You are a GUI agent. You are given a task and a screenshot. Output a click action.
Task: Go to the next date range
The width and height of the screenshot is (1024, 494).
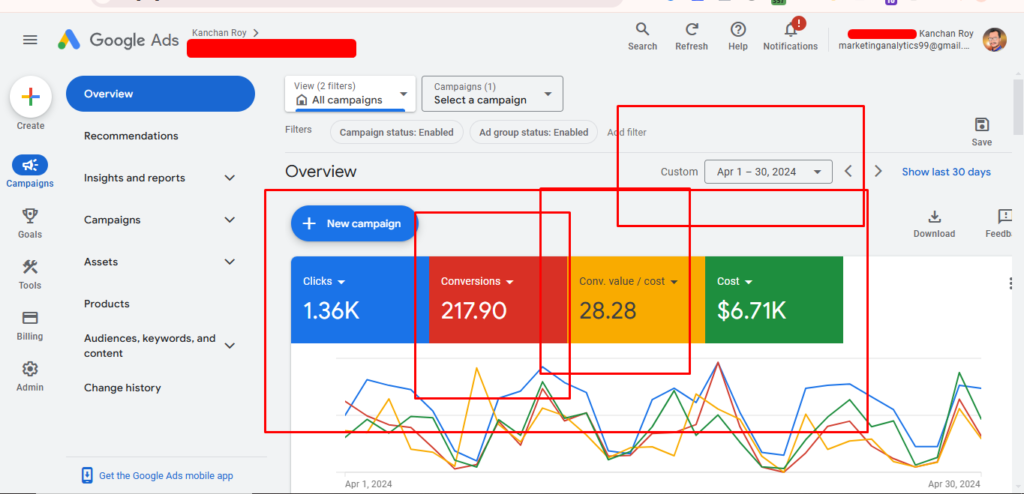[x=878, y=171]
